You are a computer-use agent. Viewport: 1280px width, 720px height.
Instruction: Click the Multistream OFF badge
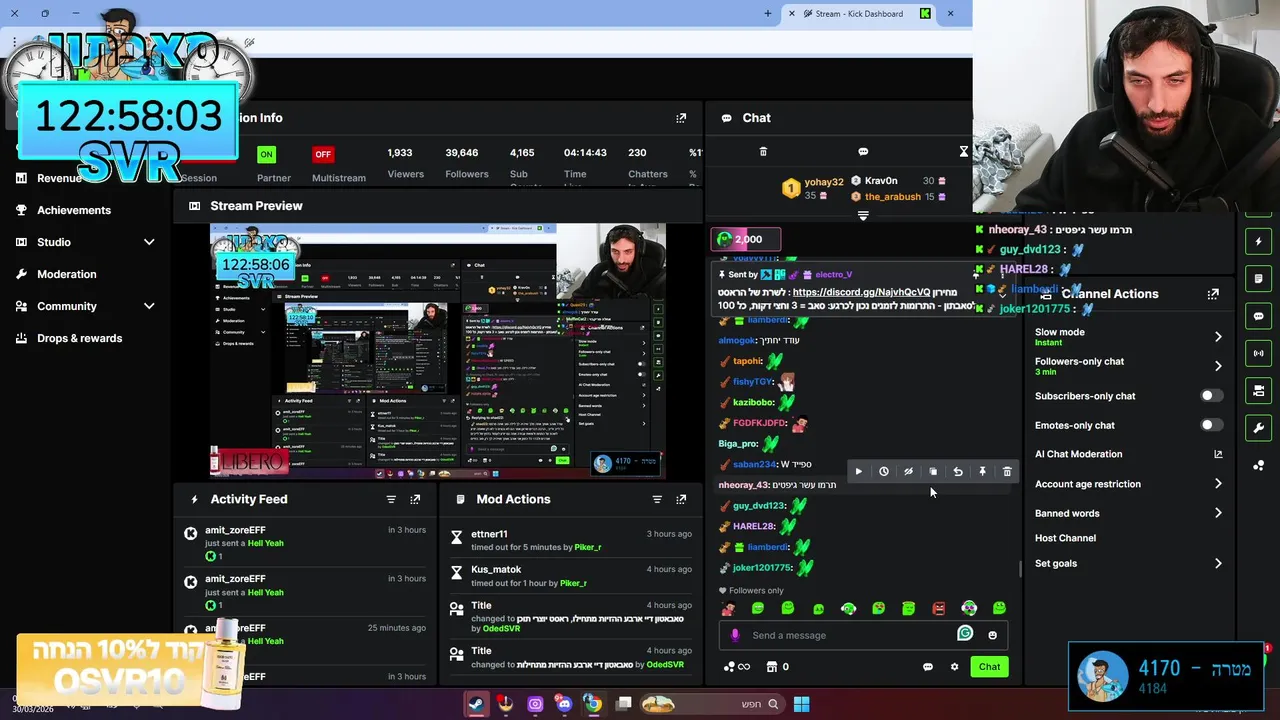[x=323, y=154]
